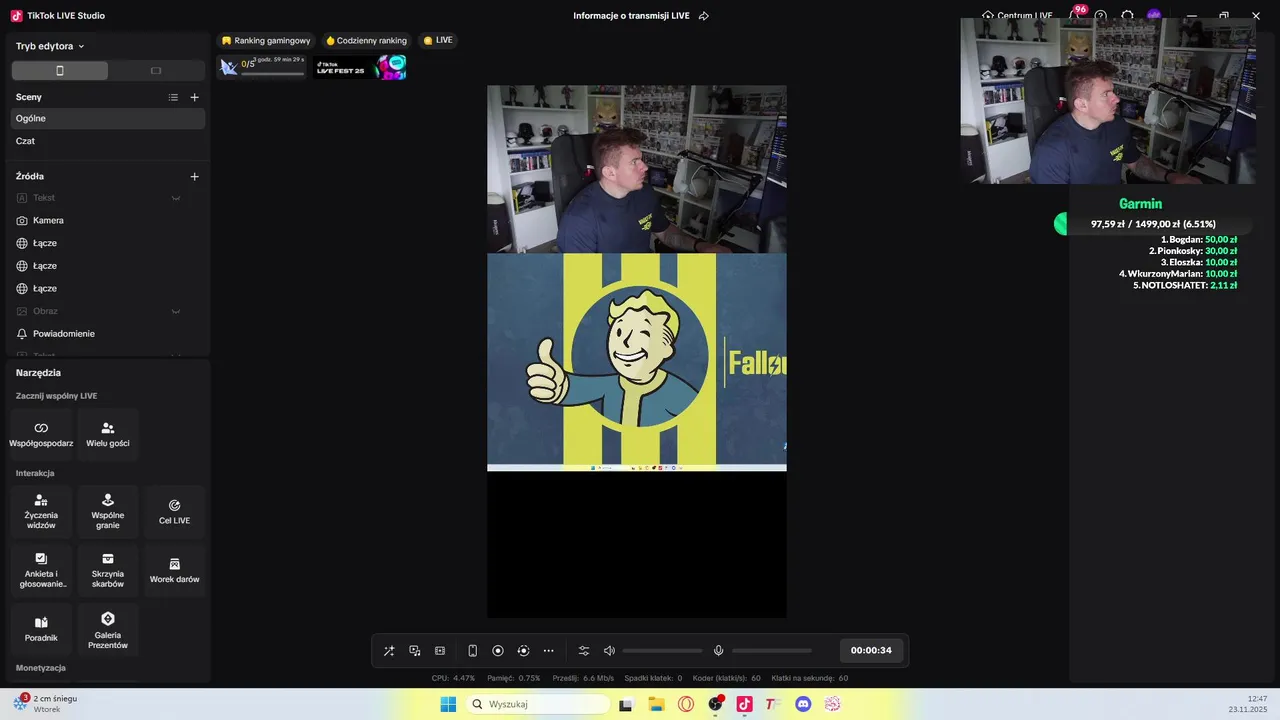This screenshot has height=720, width=1280.
Task: Open Wspólne granie tool
Action: pos(108,512)
